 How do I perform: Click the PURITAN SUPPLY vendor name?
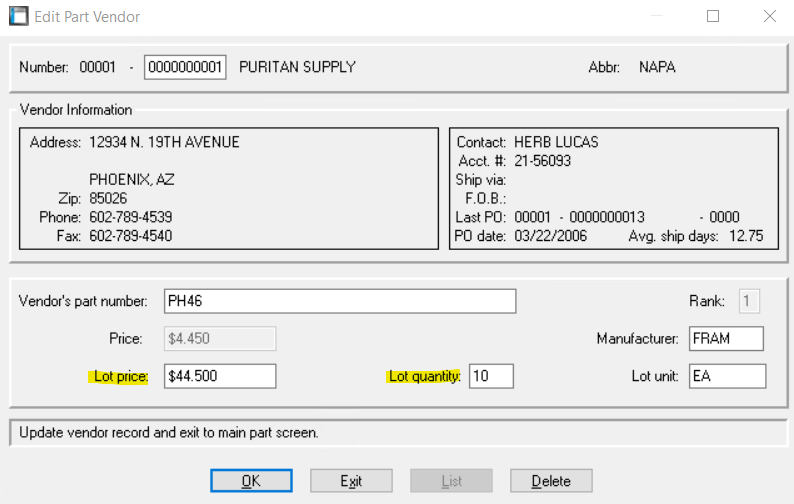[297, 68]
